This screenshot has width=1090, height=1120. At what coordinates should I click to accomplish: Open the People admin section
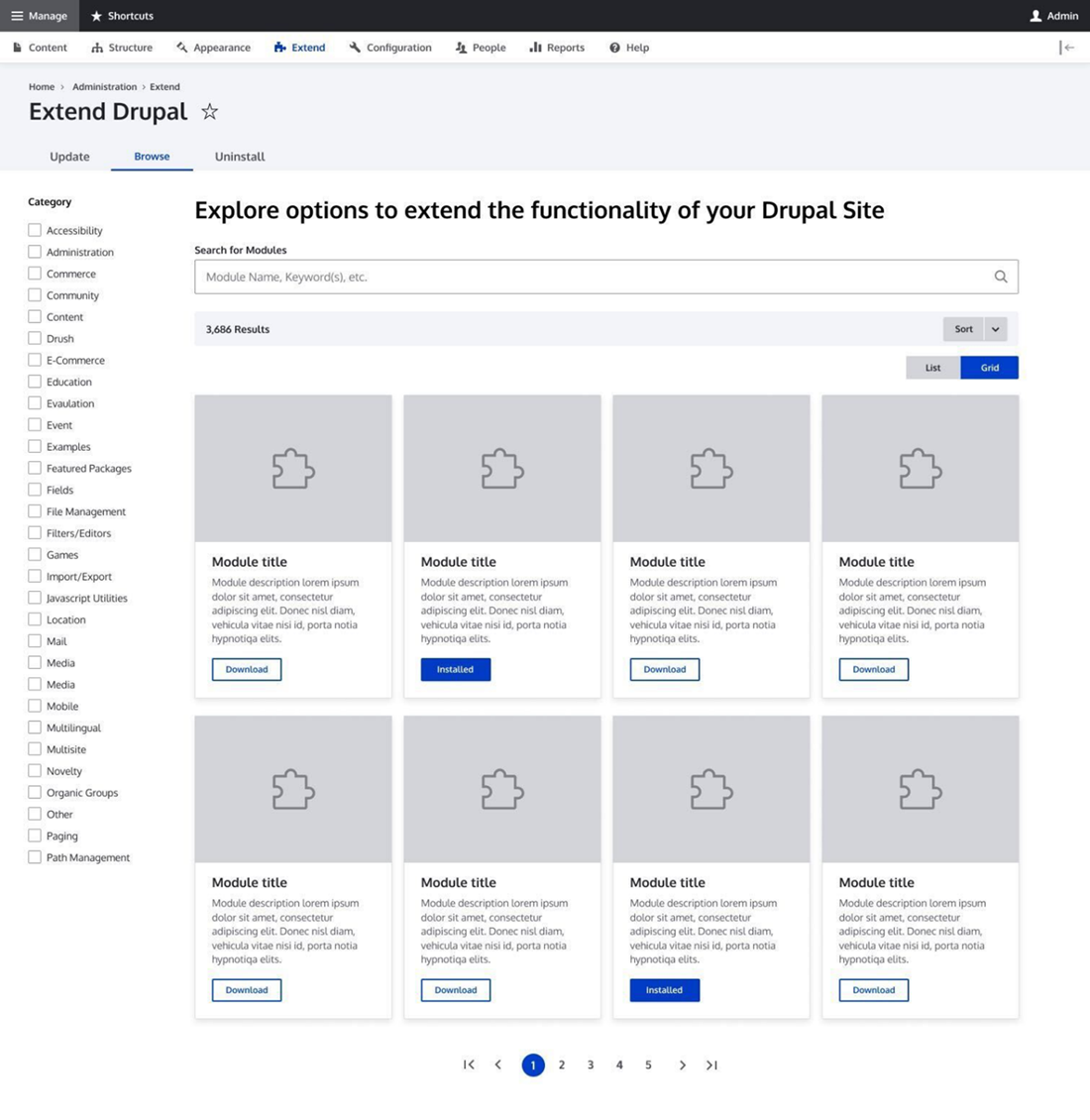tap(481, 48)
